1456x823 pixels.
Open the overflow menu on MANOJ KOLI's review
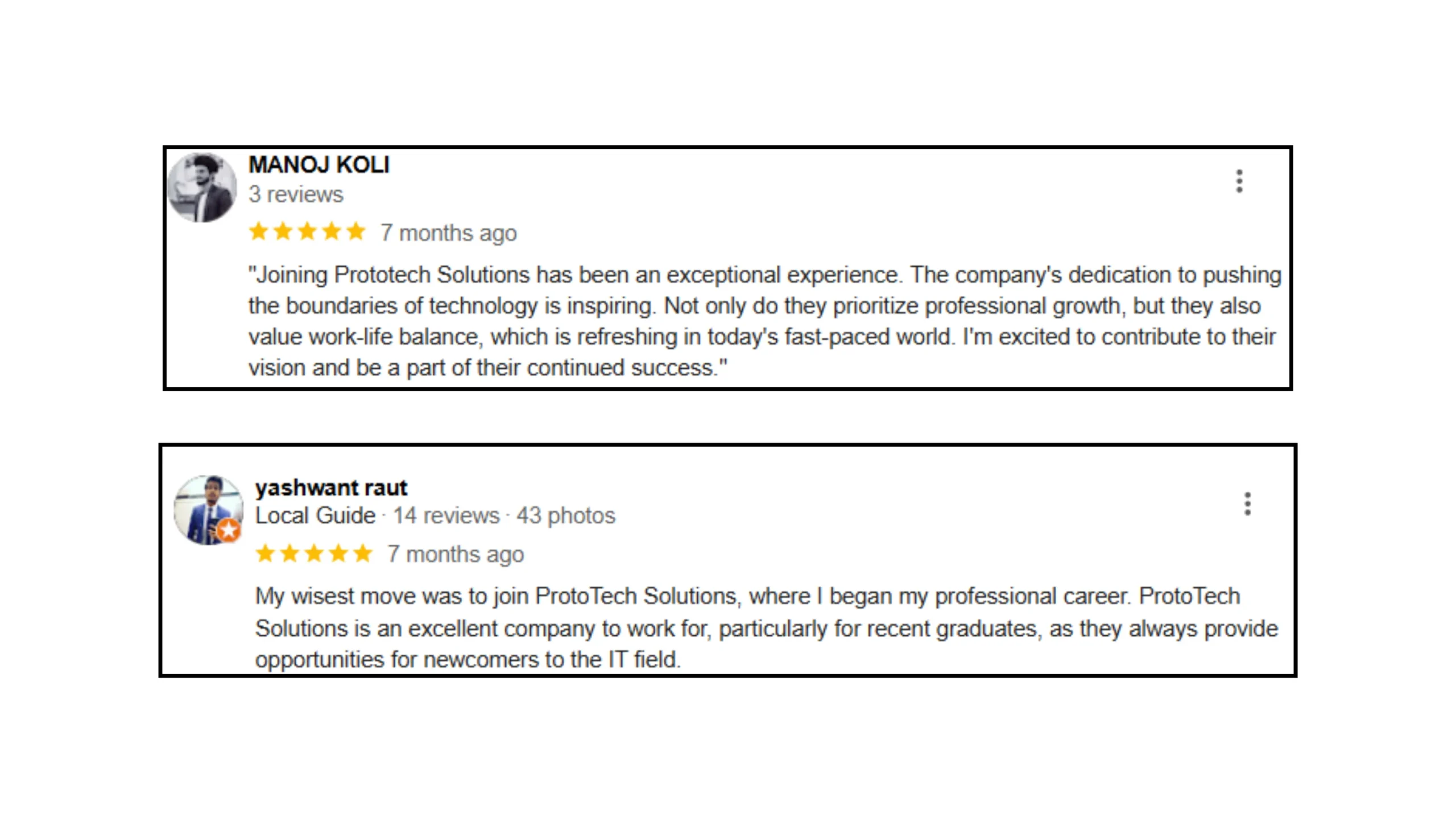tap(1239, 181)
